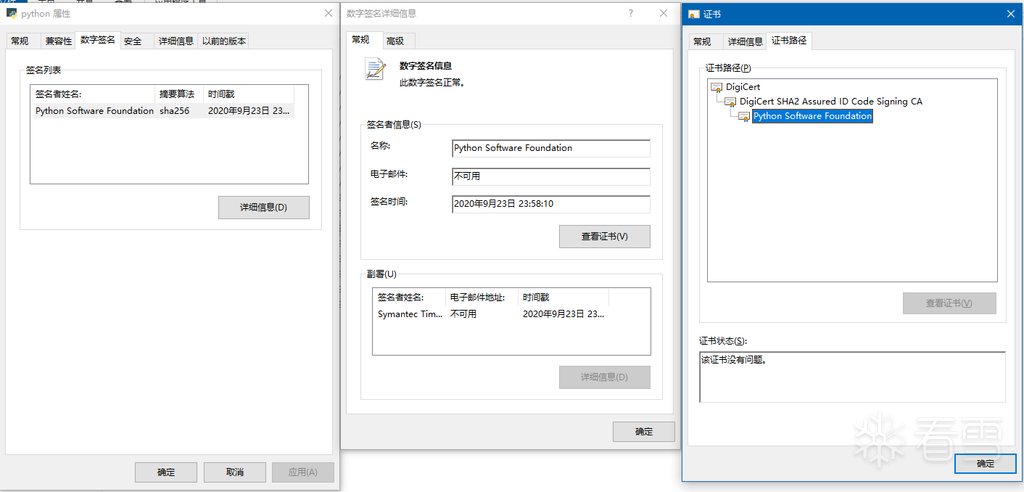Click 电子邮件地址 column header in countersignatures
Screen dimensions: 1024x492
482,297
